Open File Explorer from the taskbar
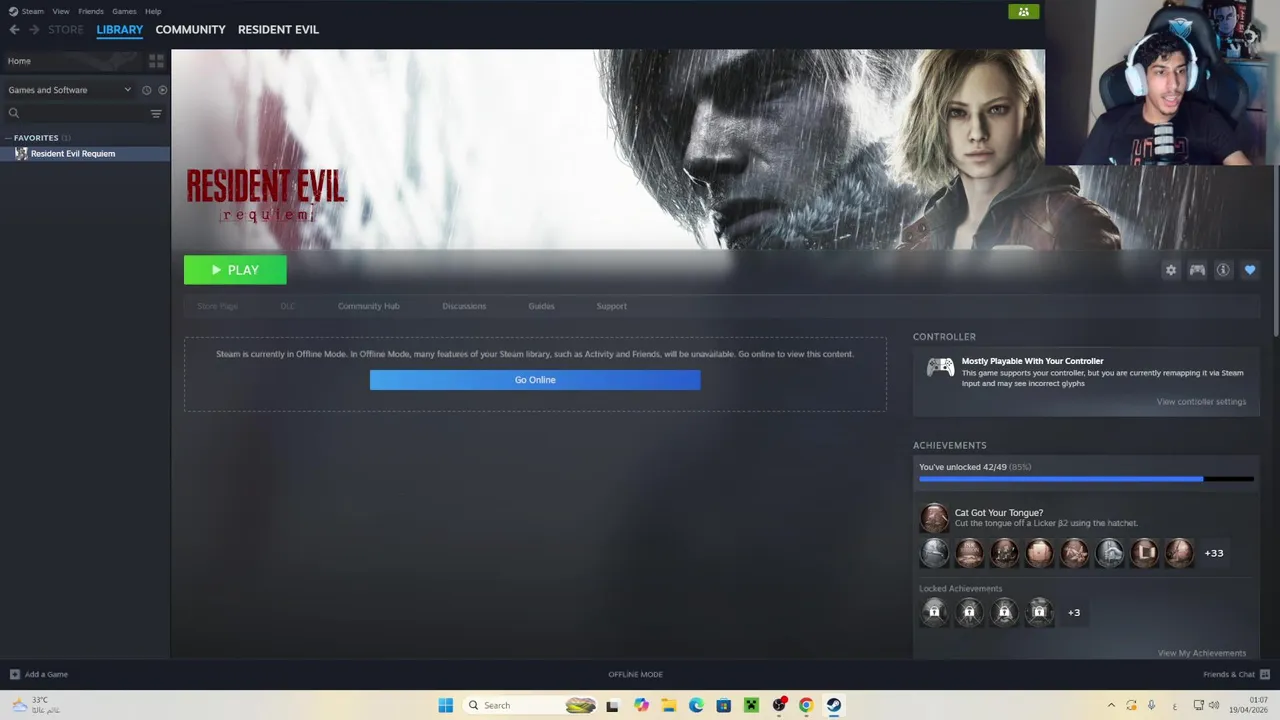 coord(668,705)
